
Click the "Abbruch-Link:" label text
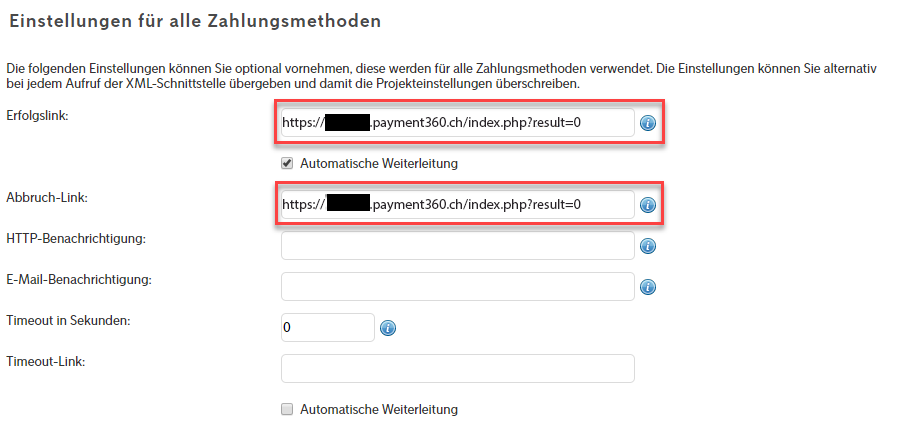(x=47, y=198)
